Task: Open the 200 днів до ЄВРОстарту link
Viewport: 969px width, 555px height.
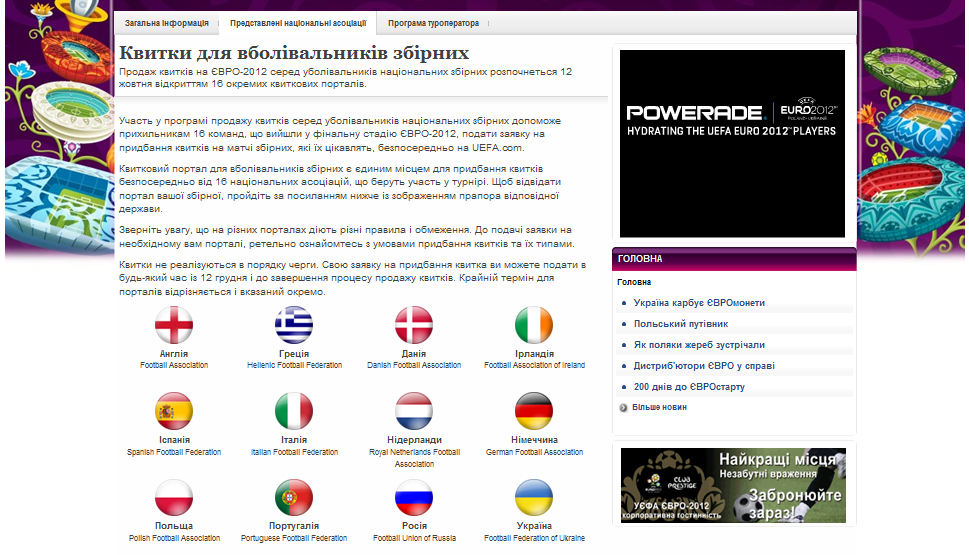Action: pyautogui.click(x=689, y=387)
